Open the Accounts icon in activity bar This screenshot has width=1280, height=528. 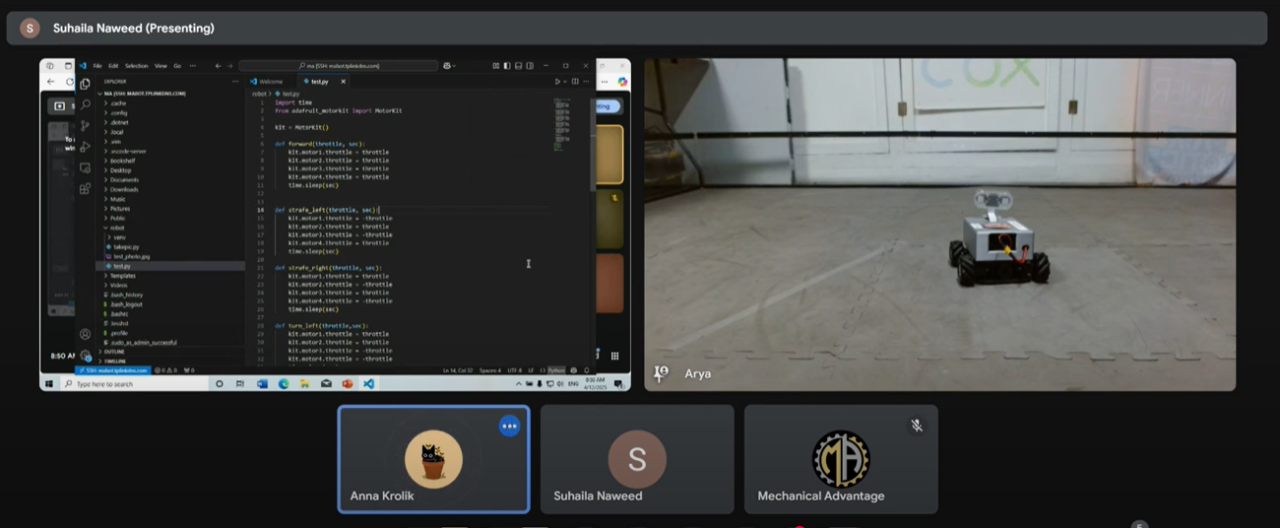click(85, 334)
